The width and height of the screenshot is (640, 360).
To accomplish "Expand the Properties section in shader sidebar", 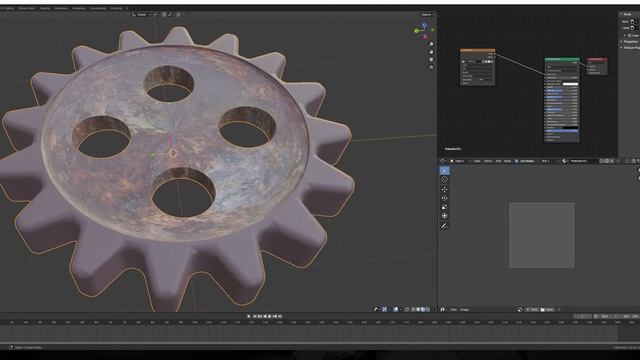I will 629,42.
